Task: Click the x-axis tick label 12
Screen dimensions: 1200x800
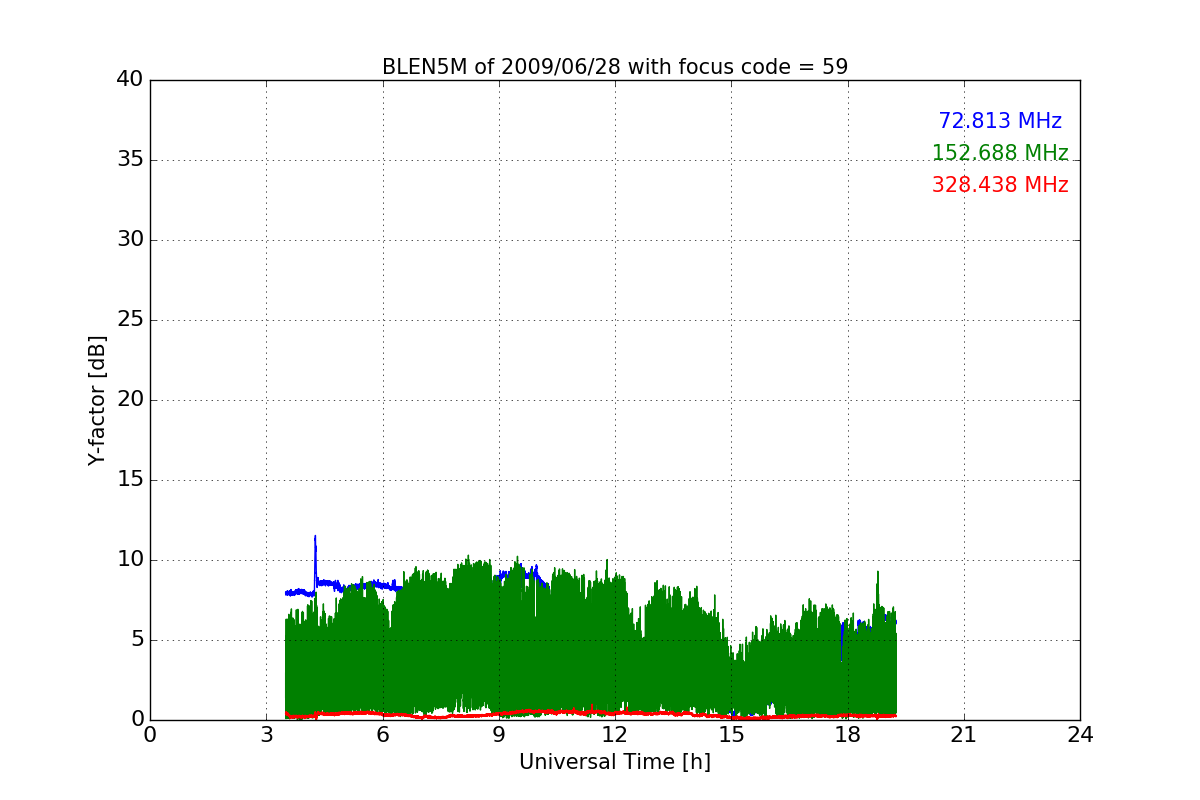Action: tap(615, 735)
